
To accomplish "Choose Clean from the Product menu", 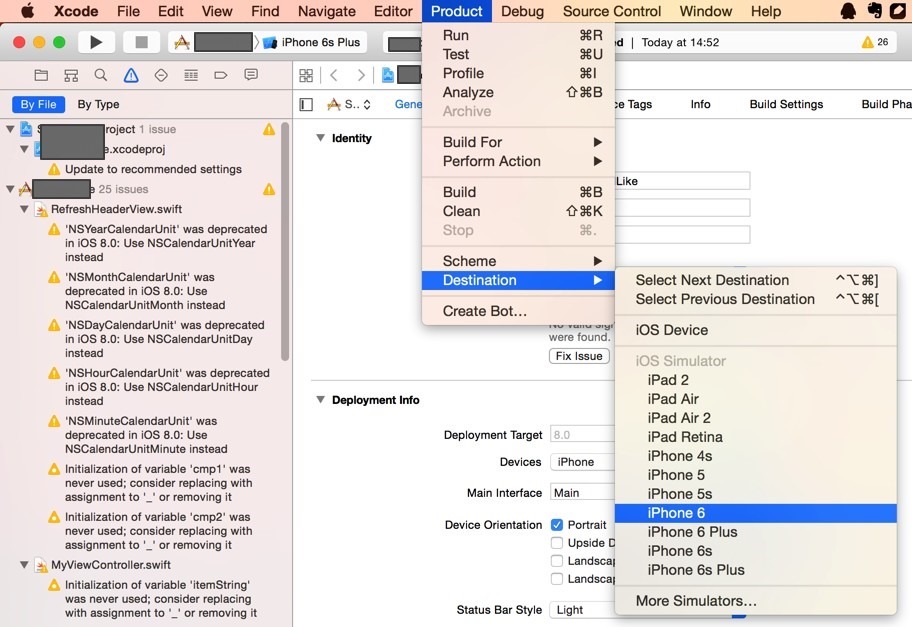I will tap(518, 211).
